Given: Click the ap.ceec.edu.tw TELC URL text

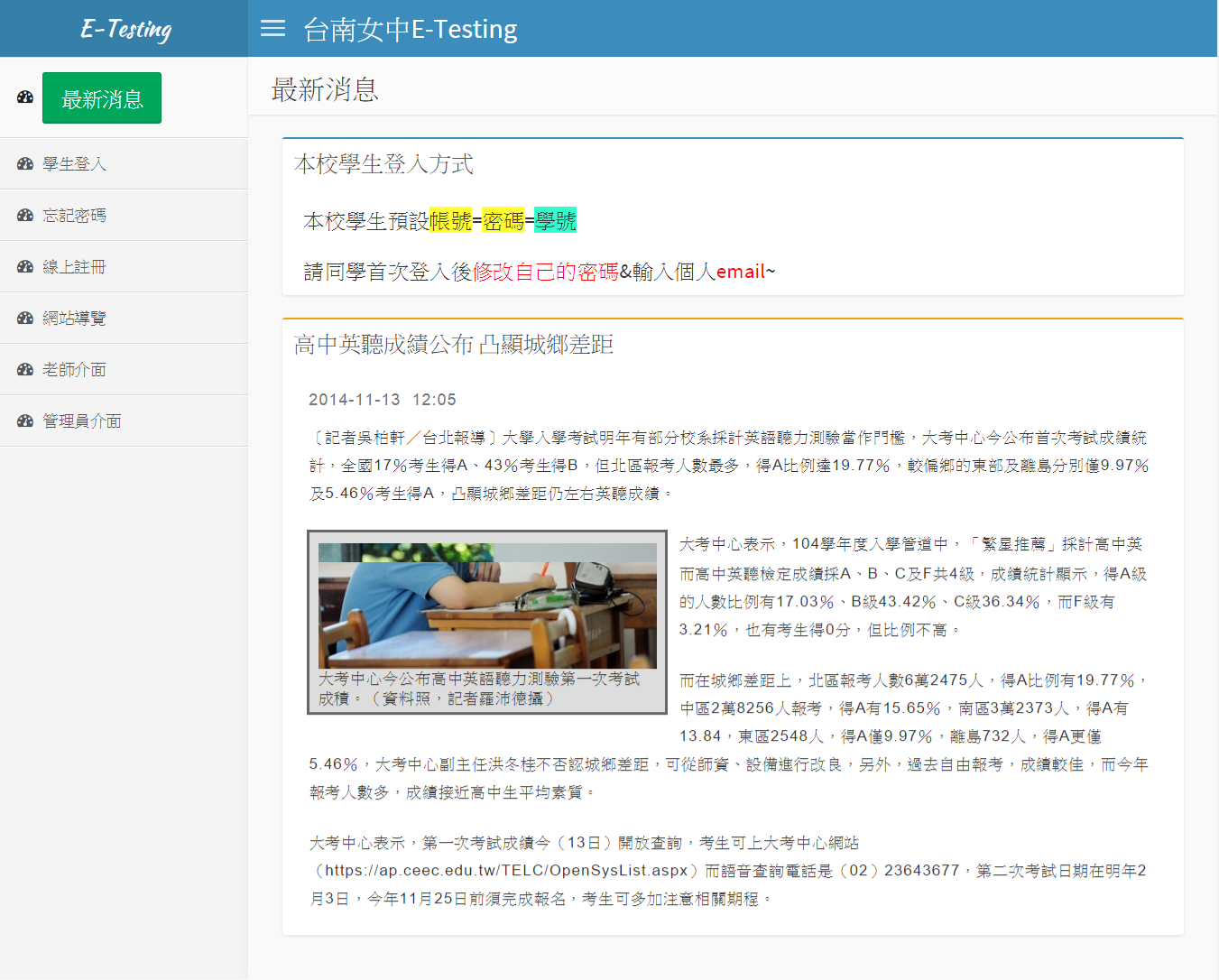Looking at the screenshot, I should coord(507,871).
